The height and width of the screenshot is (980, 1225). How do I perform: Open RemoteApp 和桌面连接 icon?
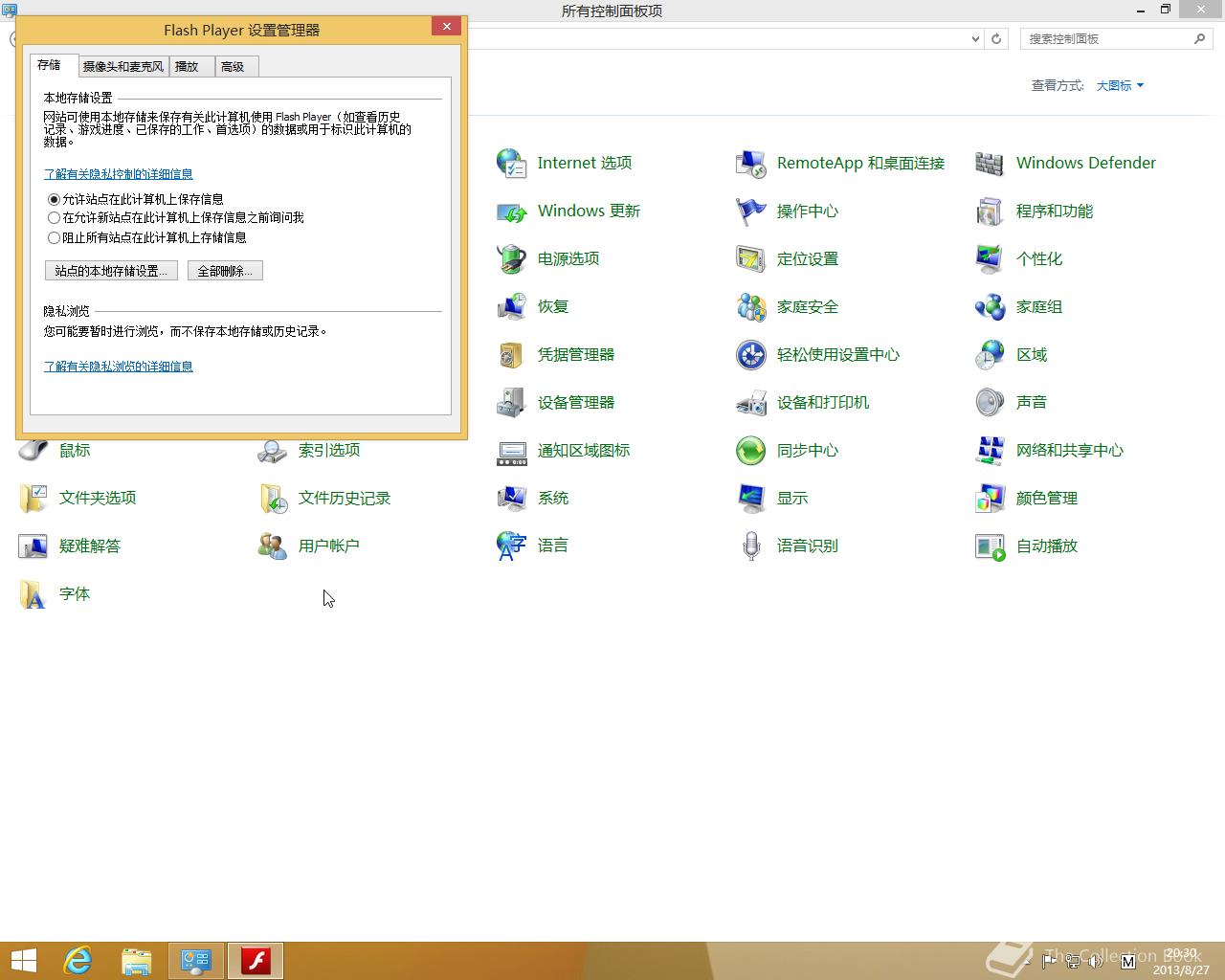point(751,163)
